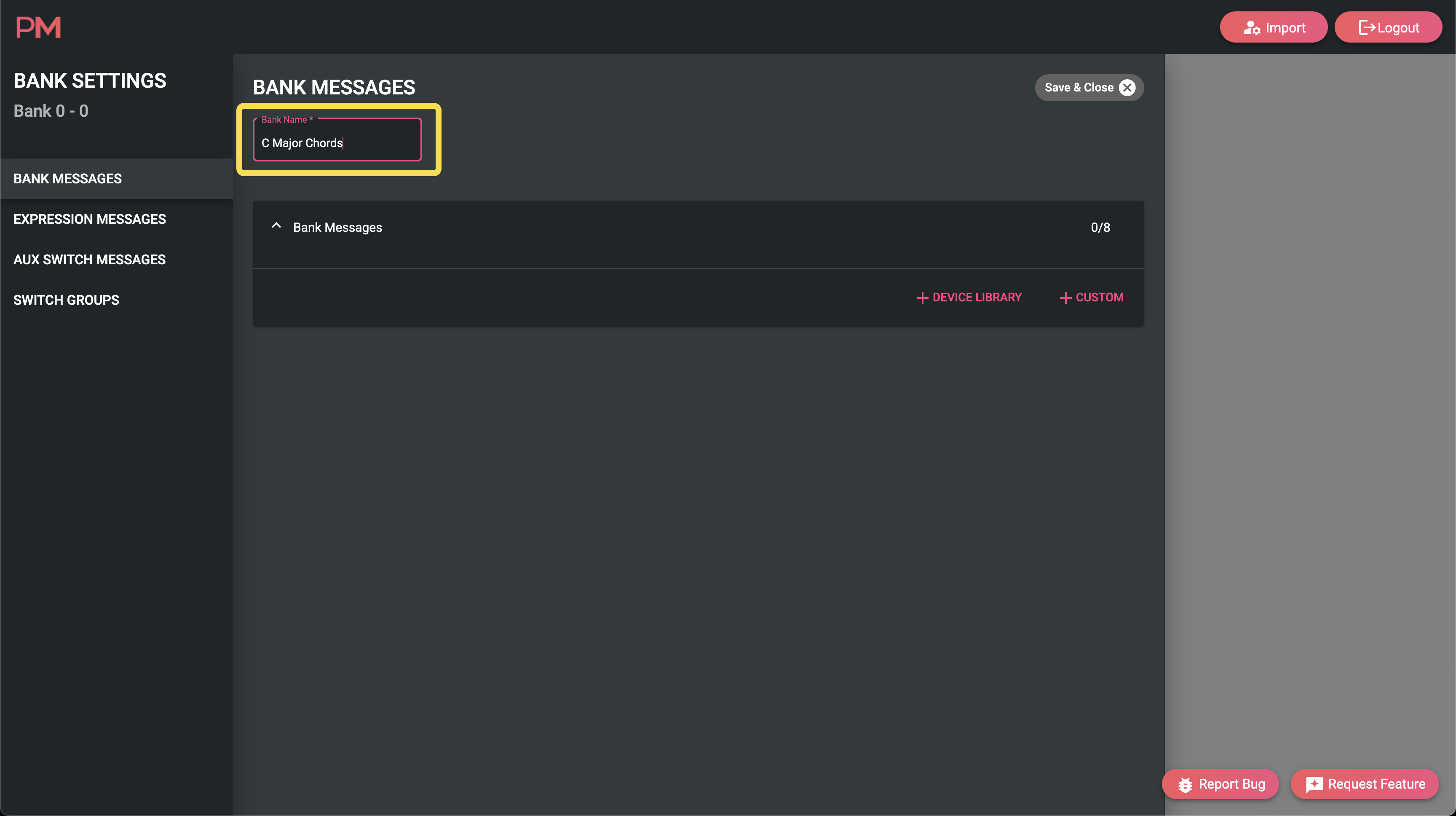Image resolution: width=1456 pixels, height=816 pixels.
Task: Click the 0/8 message count
Action: (x=1100, y=227)
